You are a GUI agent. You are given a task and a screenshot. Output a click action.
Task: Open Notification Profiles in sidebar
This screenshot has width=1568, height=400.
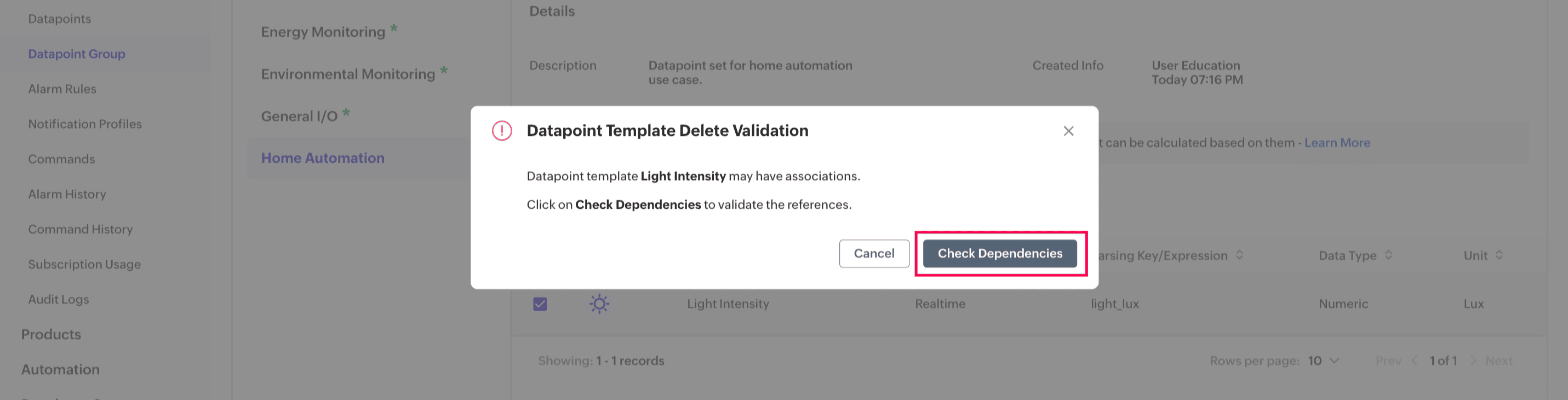pos(84,124)
